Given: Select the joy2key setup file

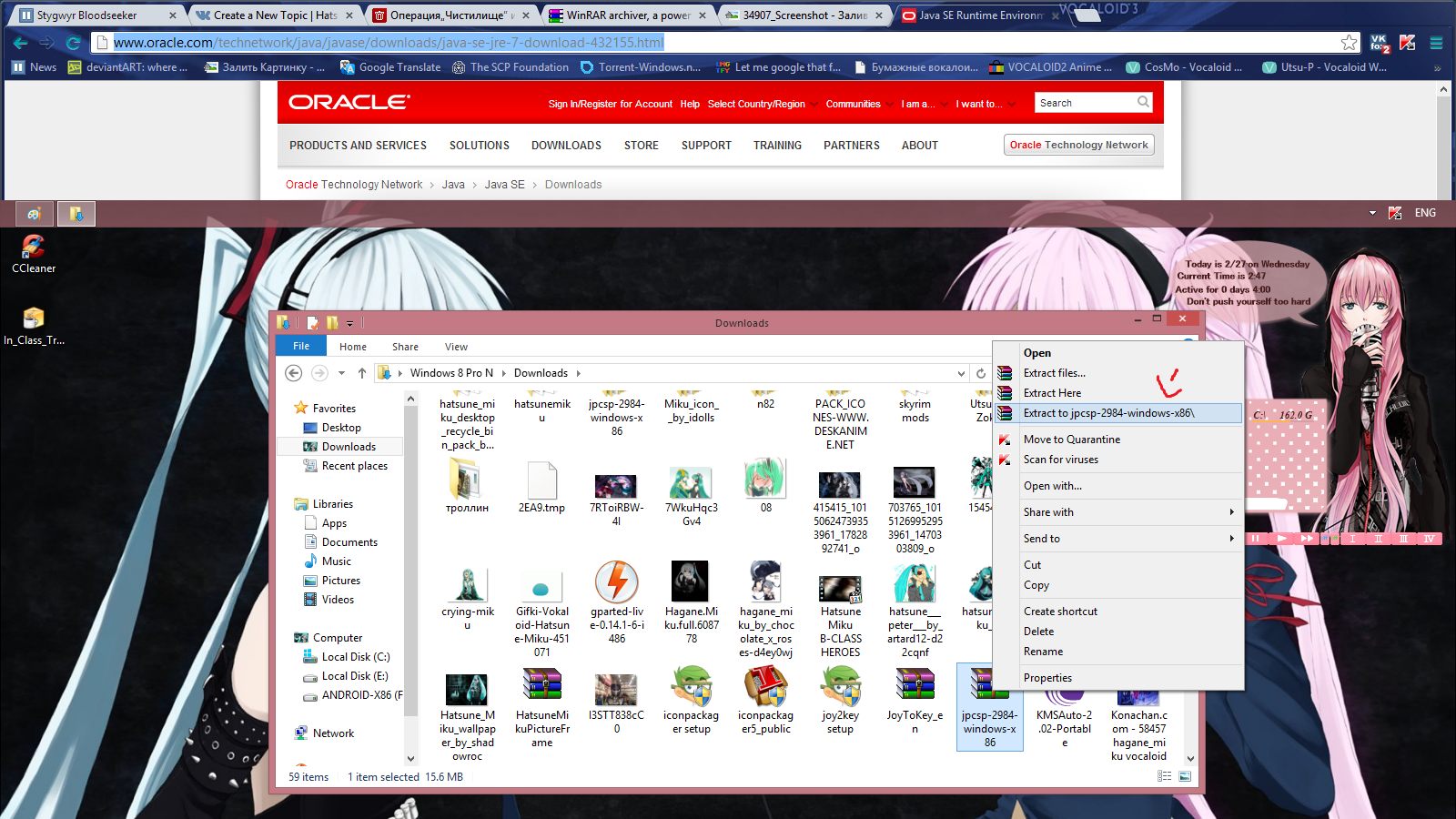Looking at the screenshot, I should click(841, 701).
